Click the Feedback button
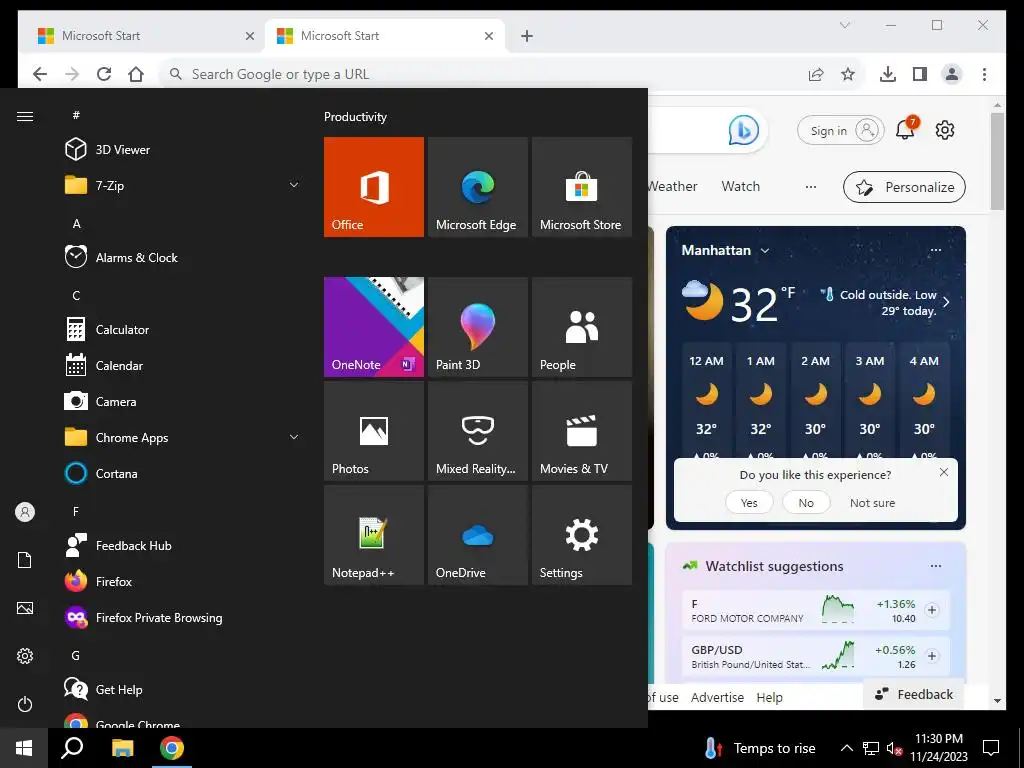 [x=916, y=694]
